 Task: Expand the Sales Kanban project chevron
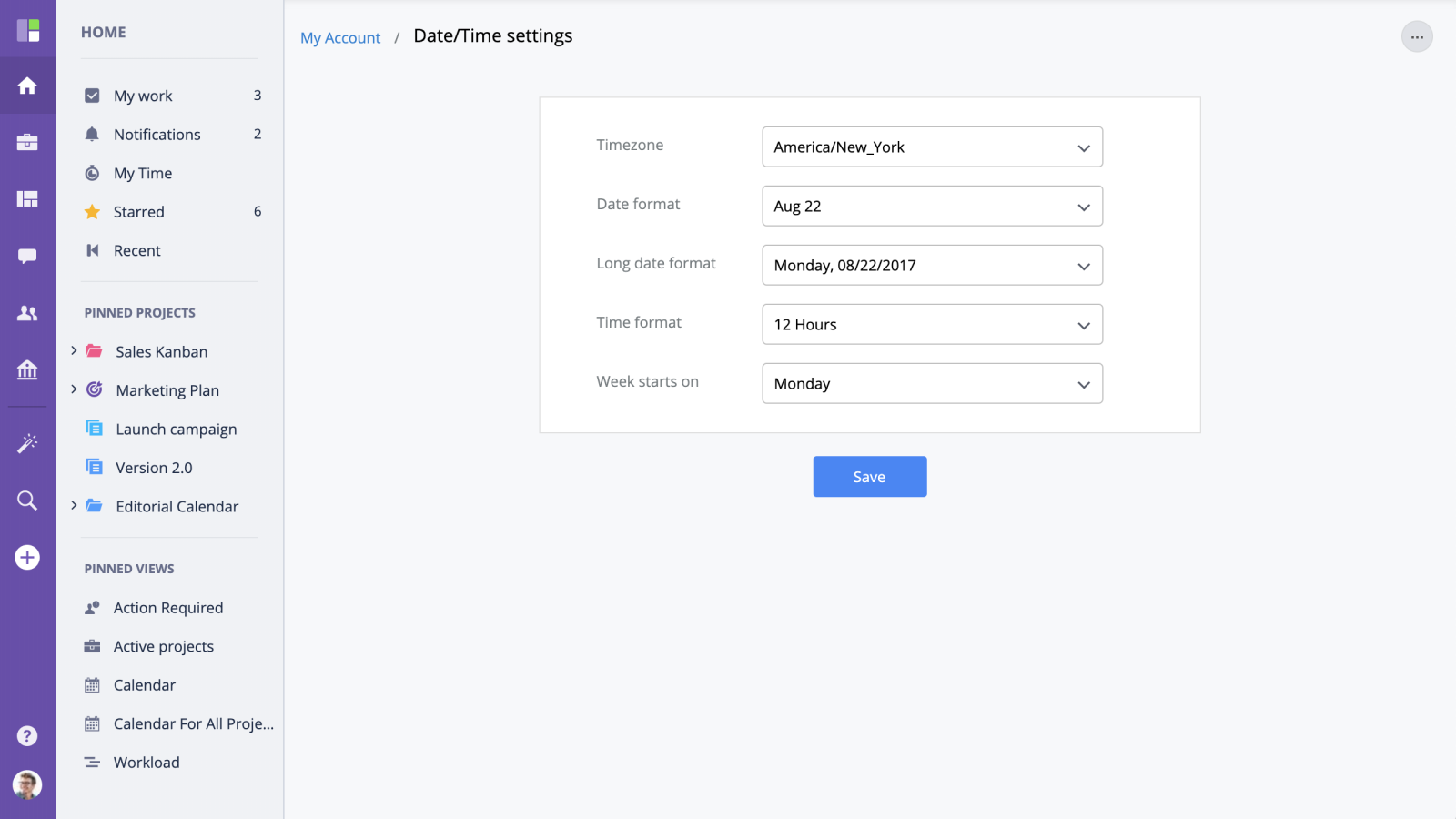coord(74,350)
